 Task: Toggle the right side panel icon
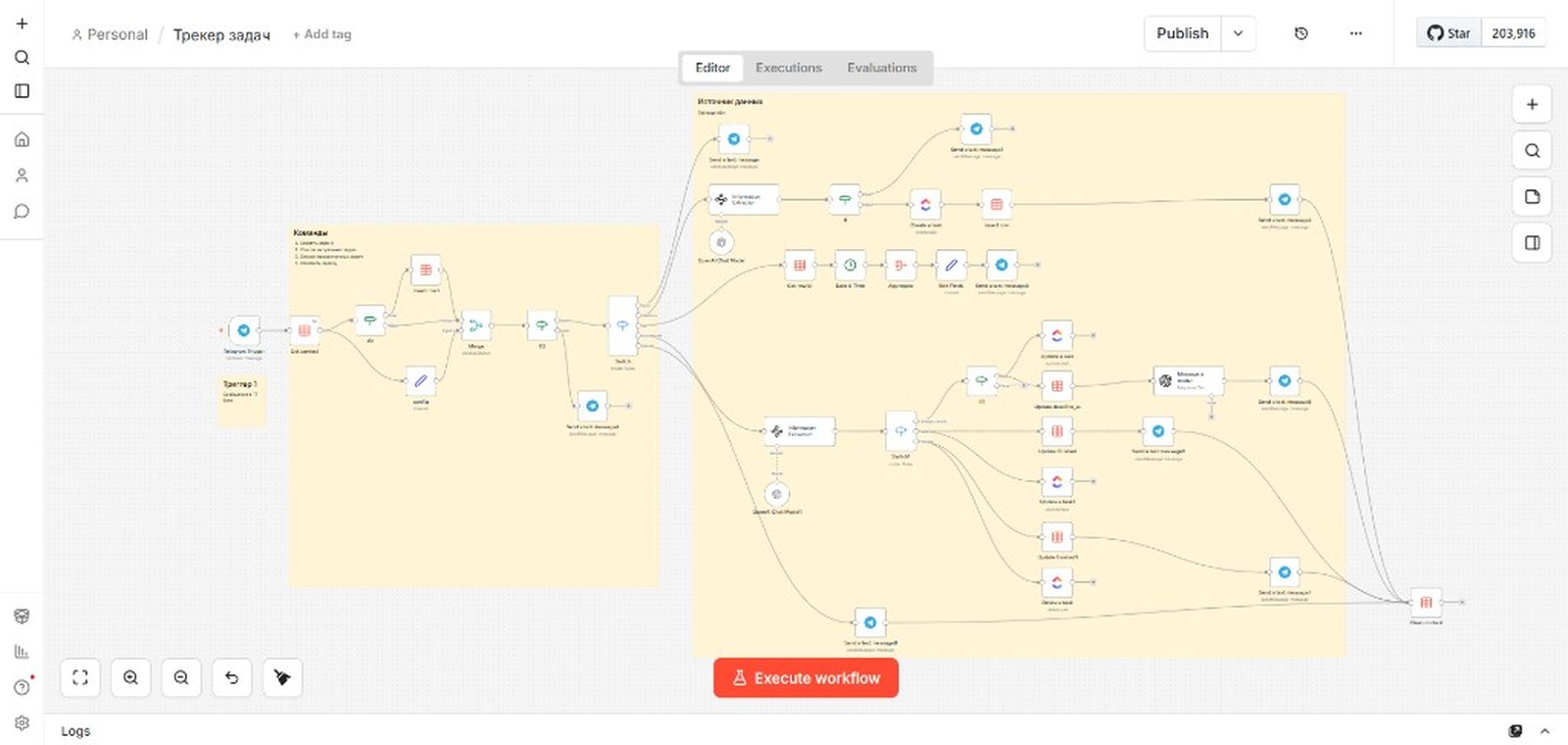[x=1532, y=242]
